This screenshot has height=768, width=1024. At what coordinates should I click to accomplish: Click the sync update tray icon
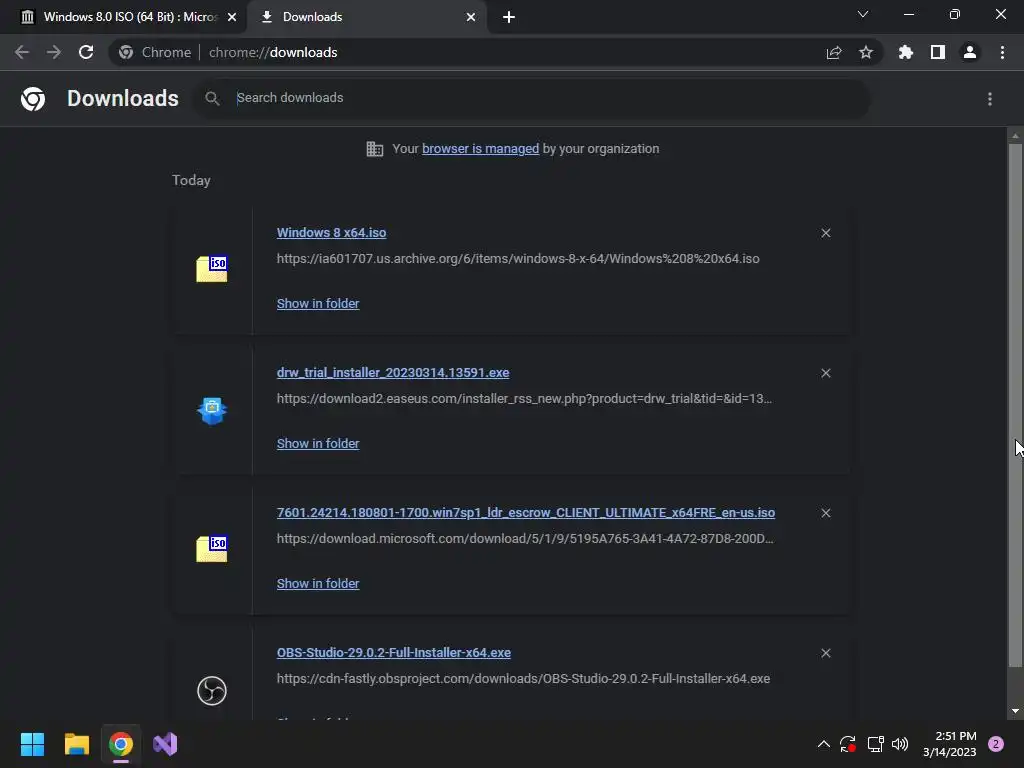(848, 744)
